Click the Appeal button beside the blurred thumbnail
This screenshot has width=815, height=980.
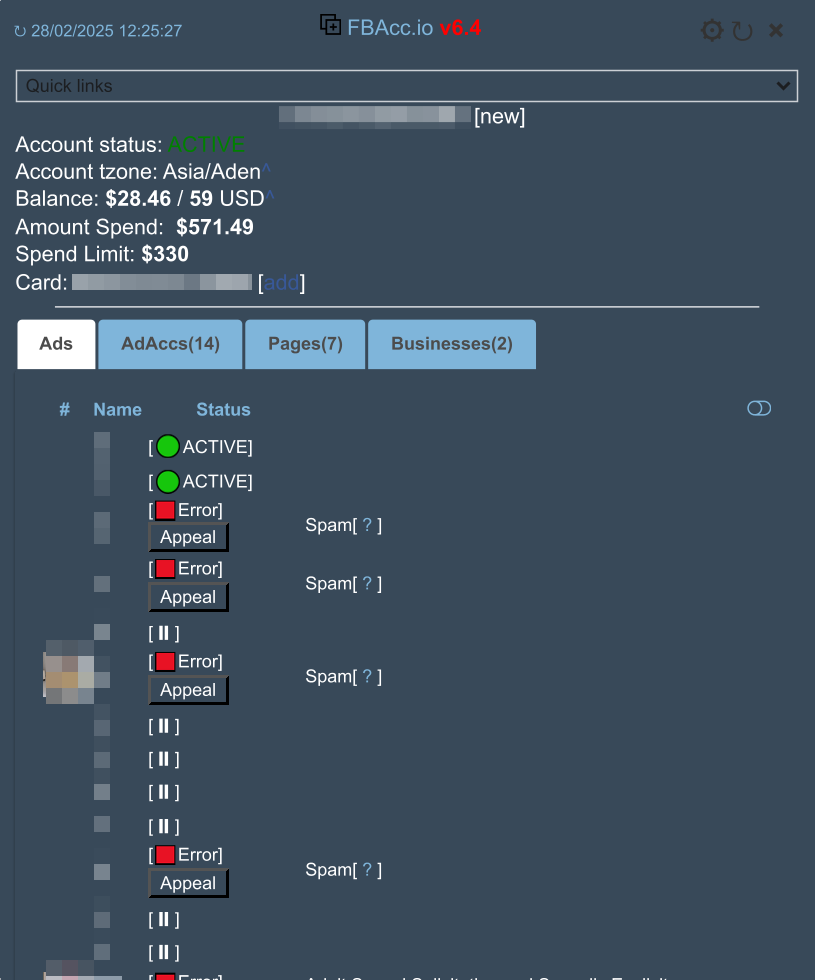[x=188, y=690]
